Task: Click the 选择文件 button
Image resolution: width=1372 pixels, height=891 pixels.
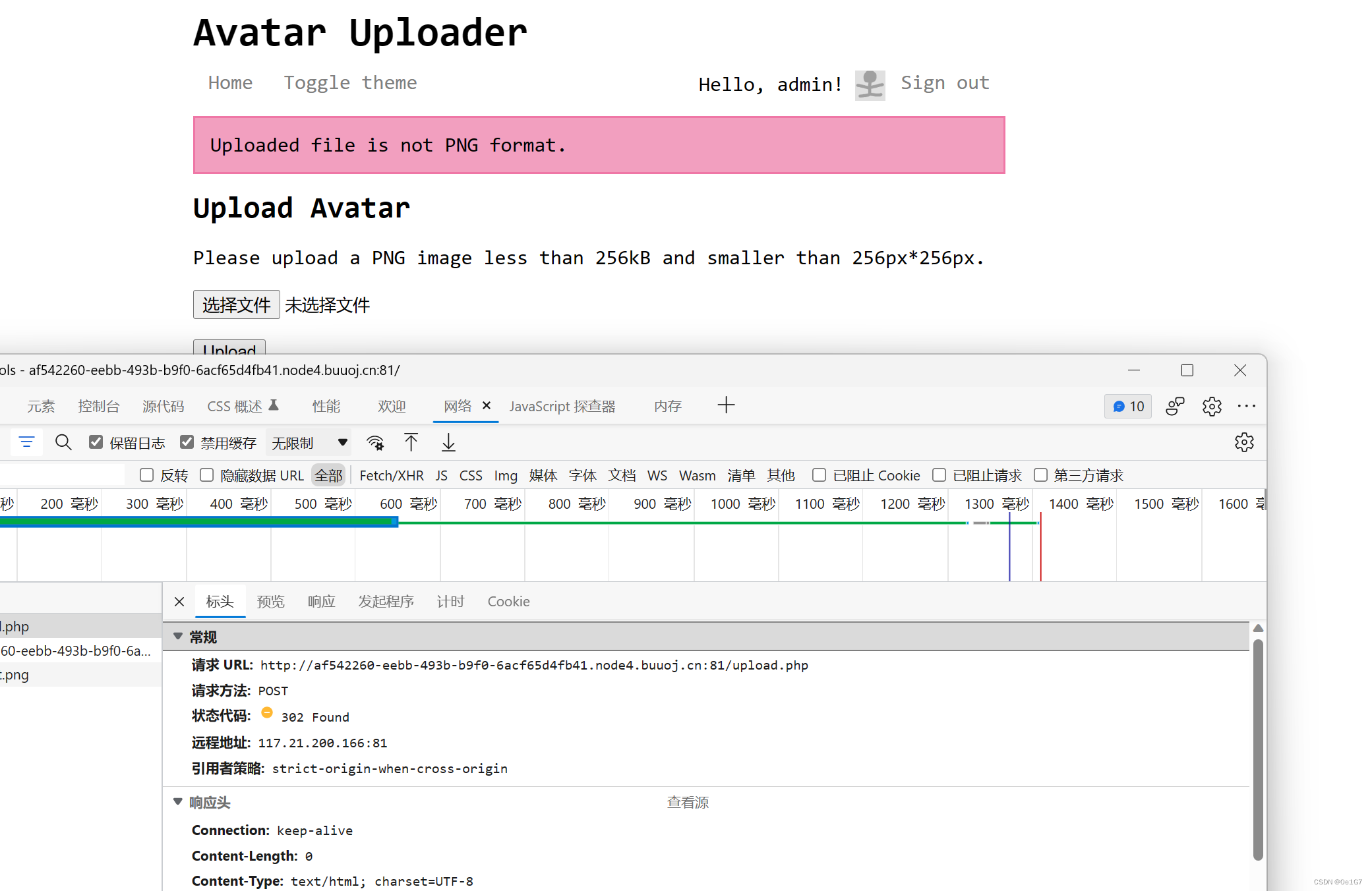Action: [x=236, y=304]
